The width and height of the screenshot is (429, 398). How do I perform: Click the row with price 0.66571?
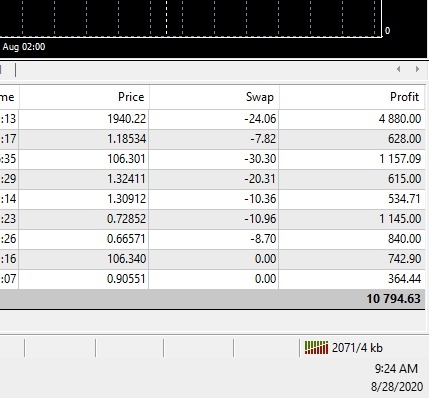point(213,239)
